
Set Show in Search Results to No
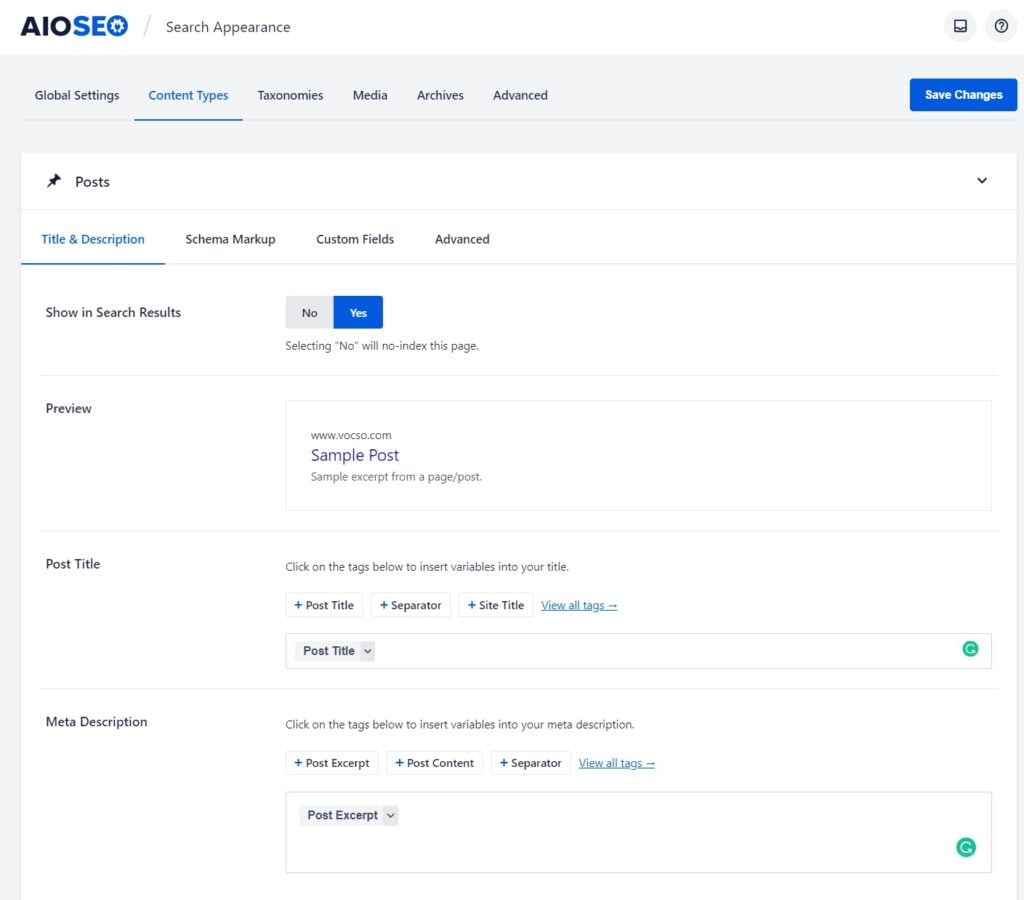pos(308,312)
